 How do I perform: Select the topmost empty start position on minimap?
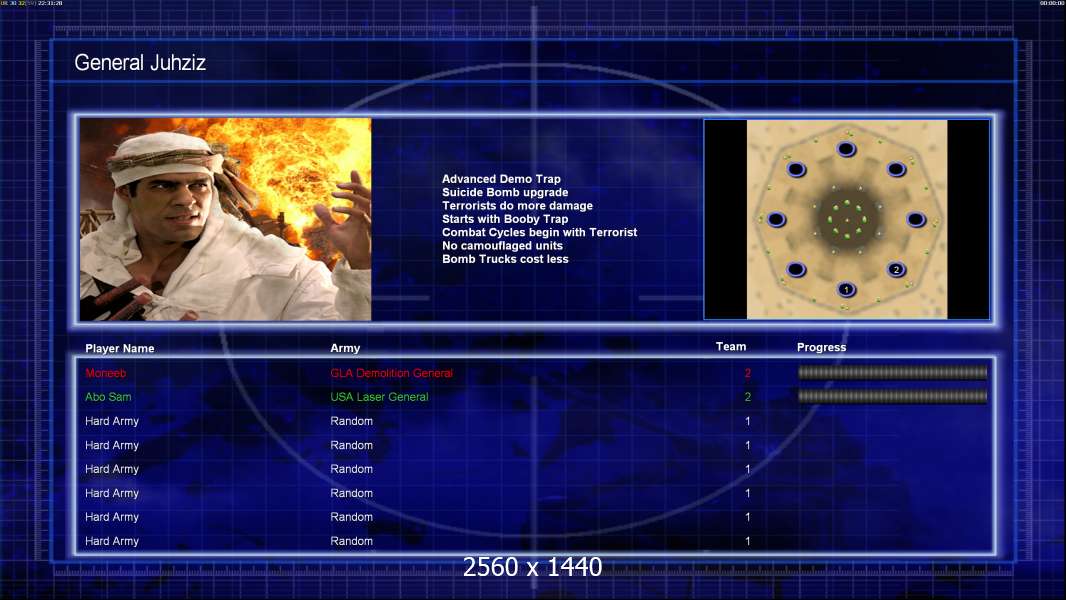click(846, 150)
